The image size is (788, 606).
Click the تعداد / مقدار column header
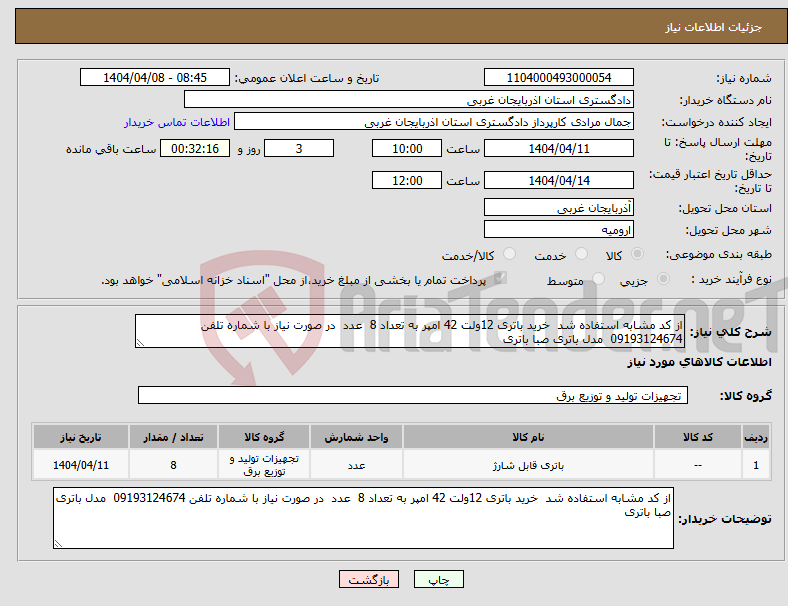coord(173,437)
